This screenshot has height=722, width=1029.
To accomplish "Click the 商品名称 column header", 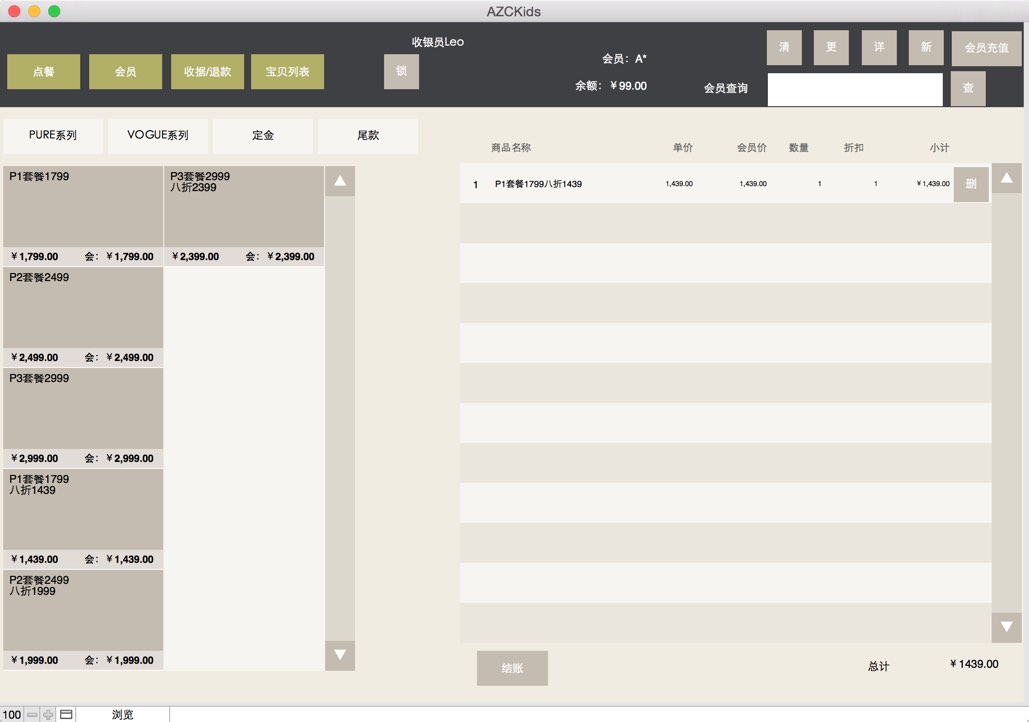I will [511, 148].
